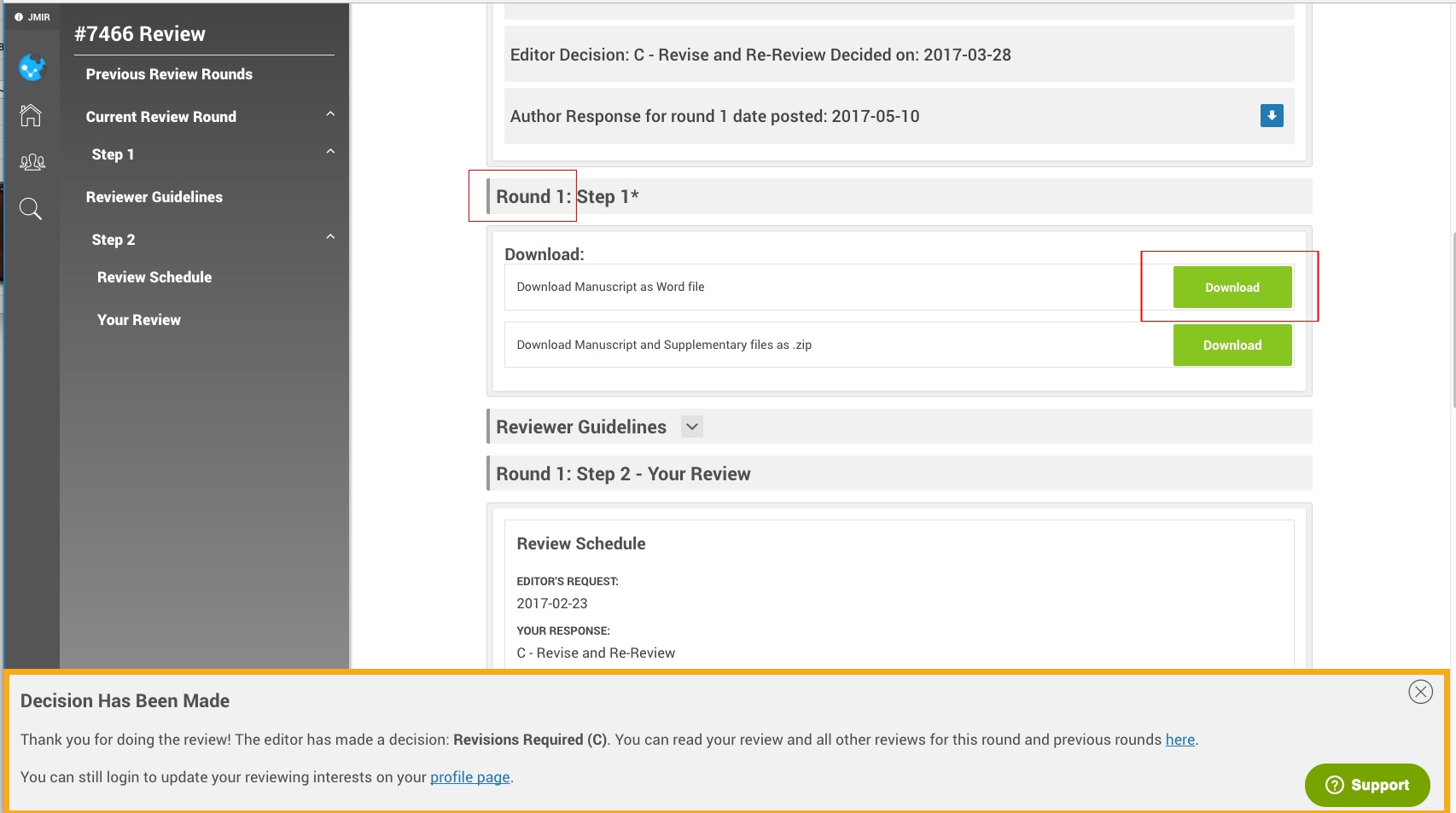Open Previous Review Rounds menu item
The width and height of the screenshot is (1456, 813).
pyautogui.click(x=169, y=74)
